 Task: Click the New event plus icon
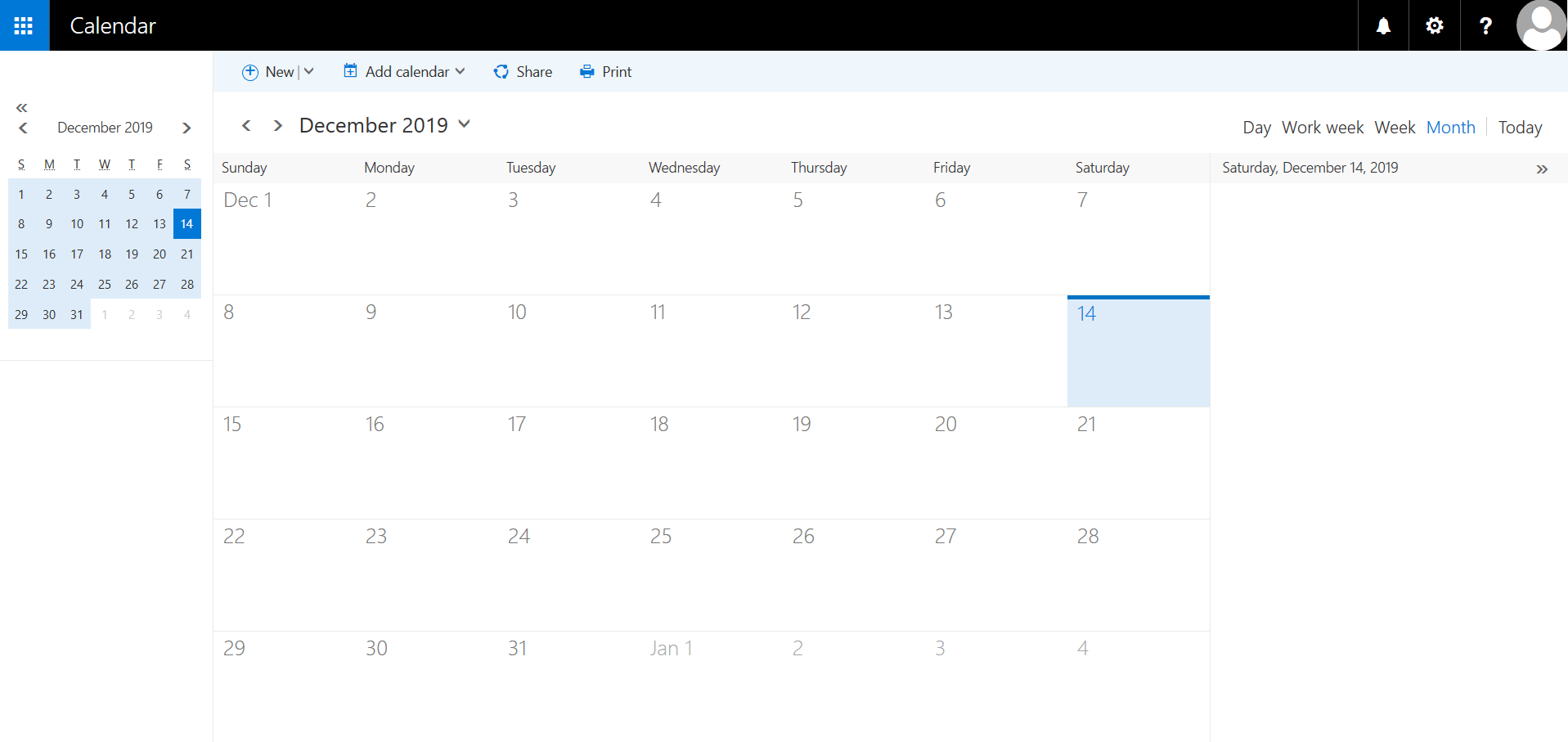[x=250, y=72]
